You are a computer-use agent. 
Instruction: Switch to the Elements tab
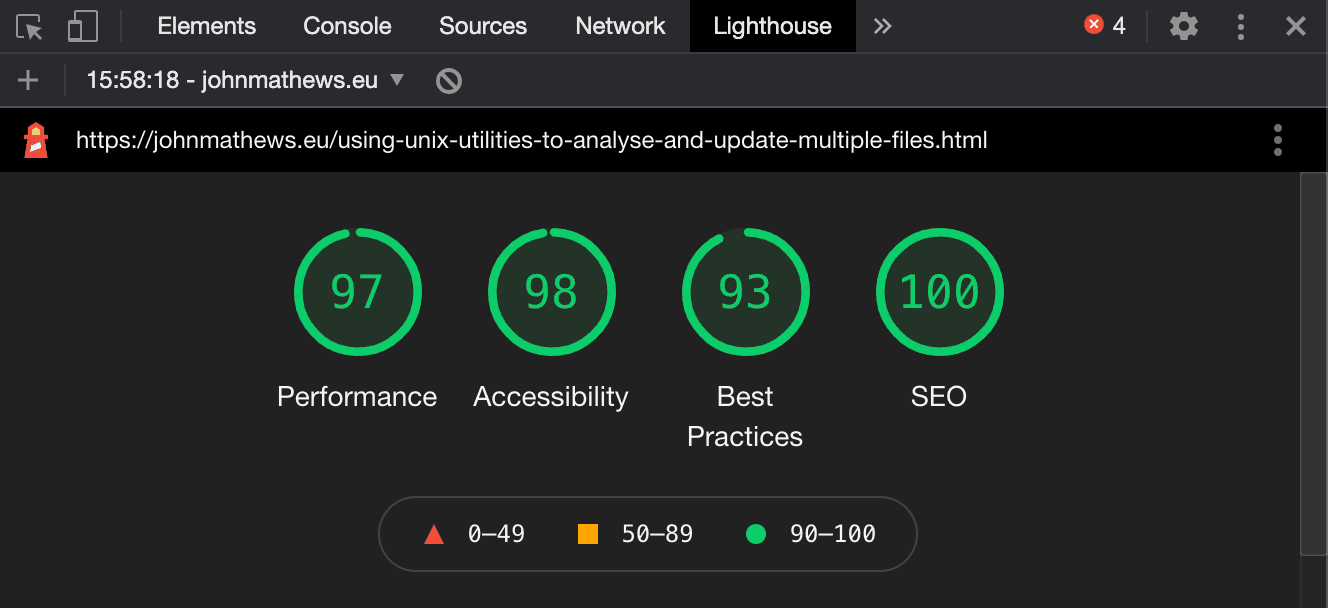(x=206, y=26)
